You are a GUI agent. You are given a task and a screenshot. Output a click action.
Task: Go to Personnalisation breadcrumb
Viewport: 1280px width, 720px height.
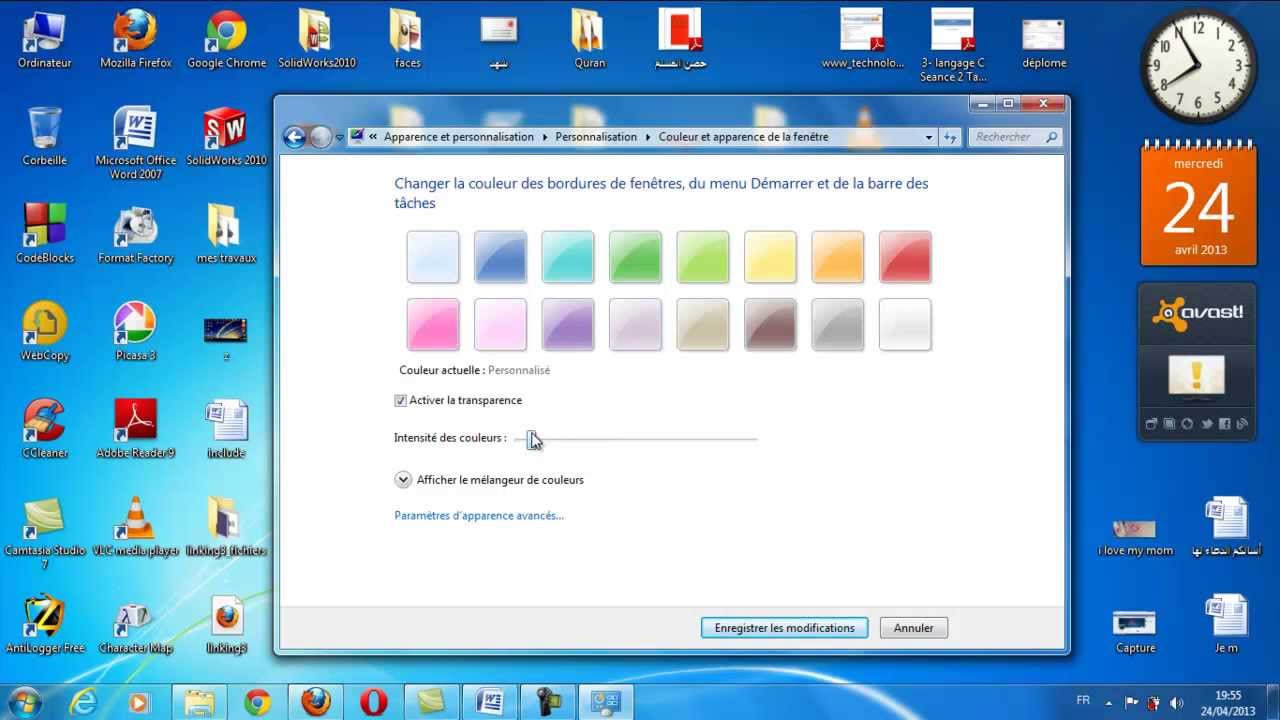click(x=596, y=137)
